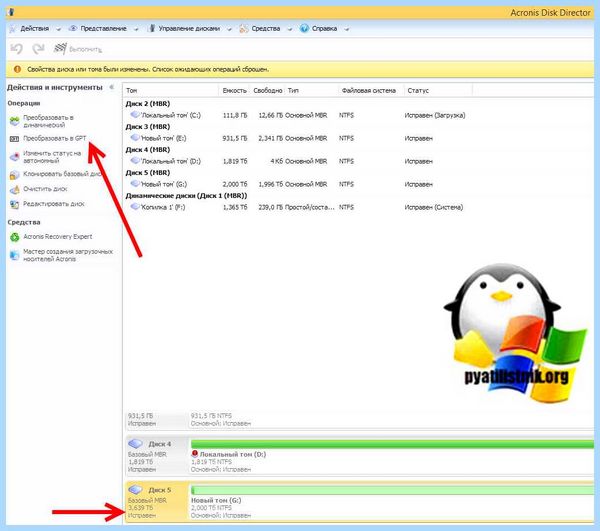Select Диск 4 (MBR) group row
600x531 pixels.
coord(148,150)
